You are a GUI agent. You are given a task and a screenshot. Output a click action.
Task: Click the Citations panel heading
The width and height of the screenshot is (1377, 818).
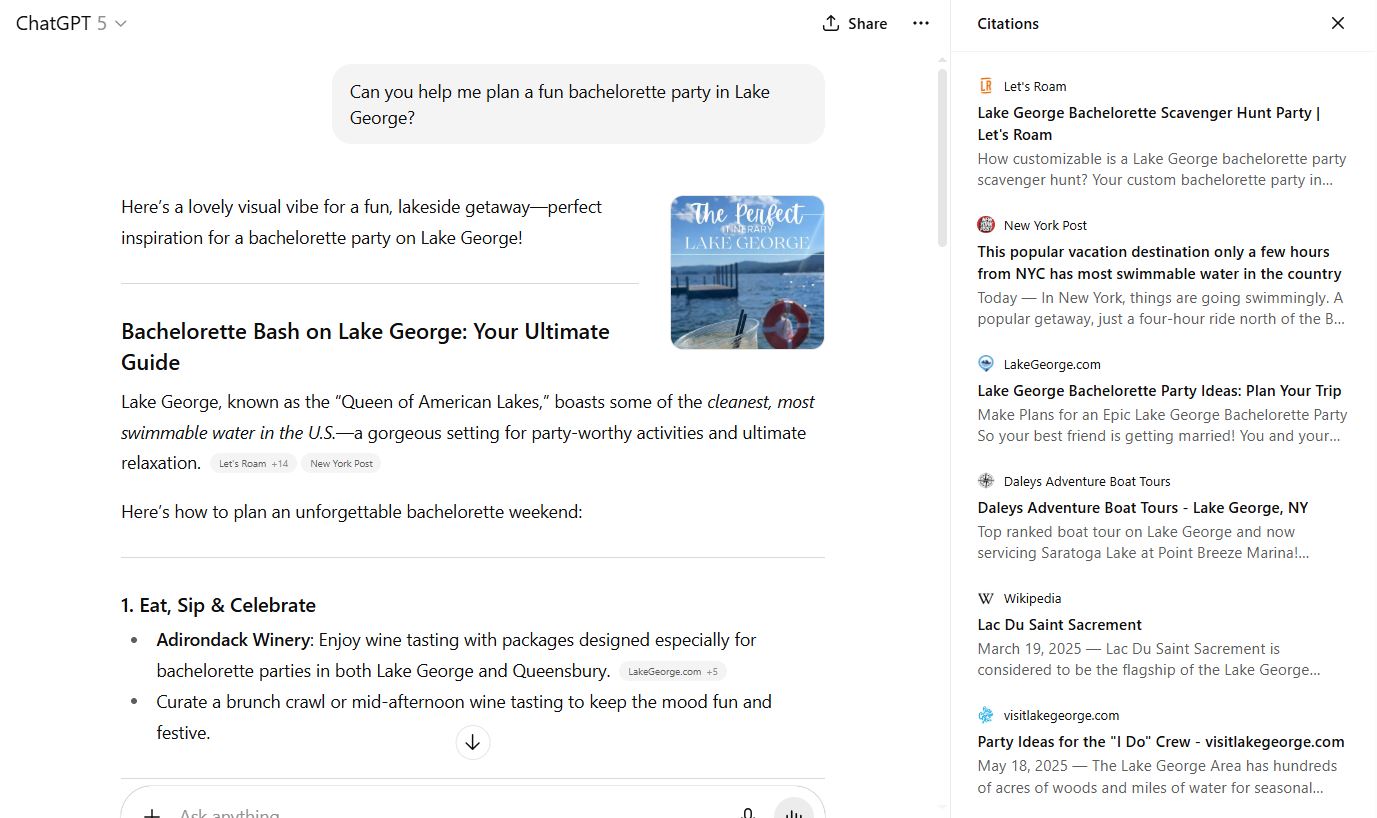click(x=1008, y=24)
